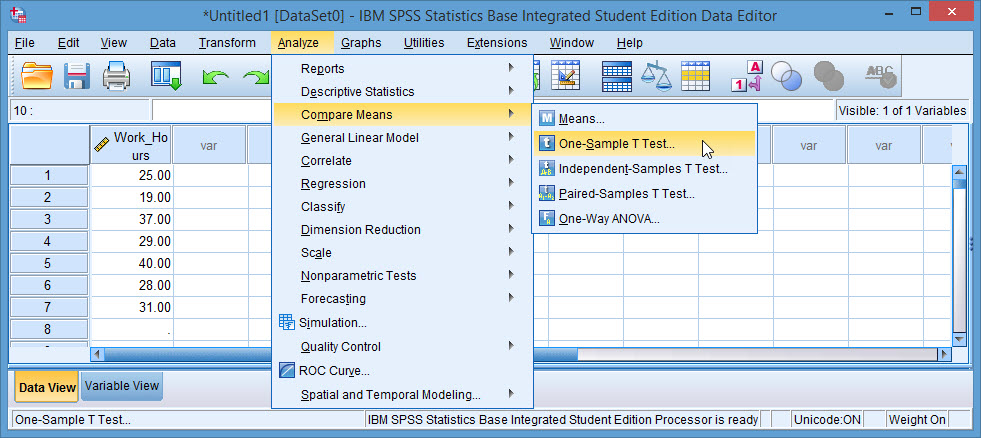
Task: Open the Window menu
Action: click(571, 43)
